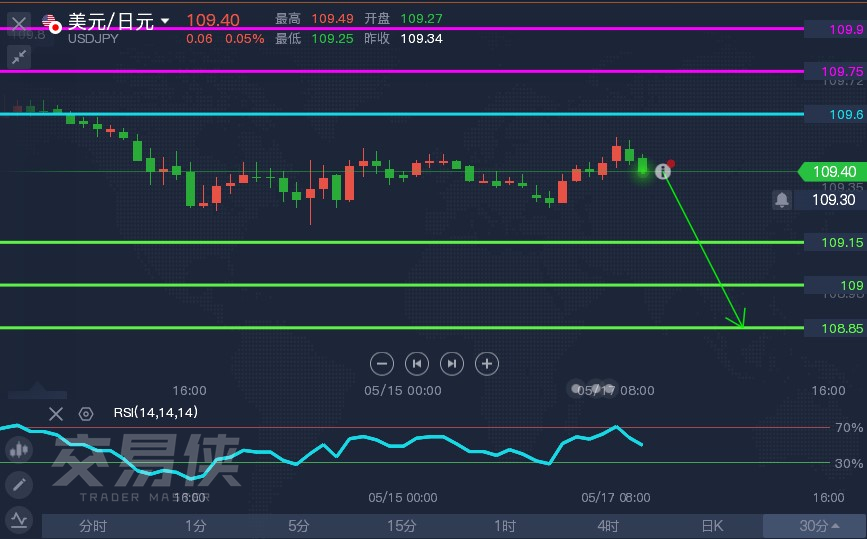Click the info marker on latest candle
Screen dimensions: 867x539
662,171
